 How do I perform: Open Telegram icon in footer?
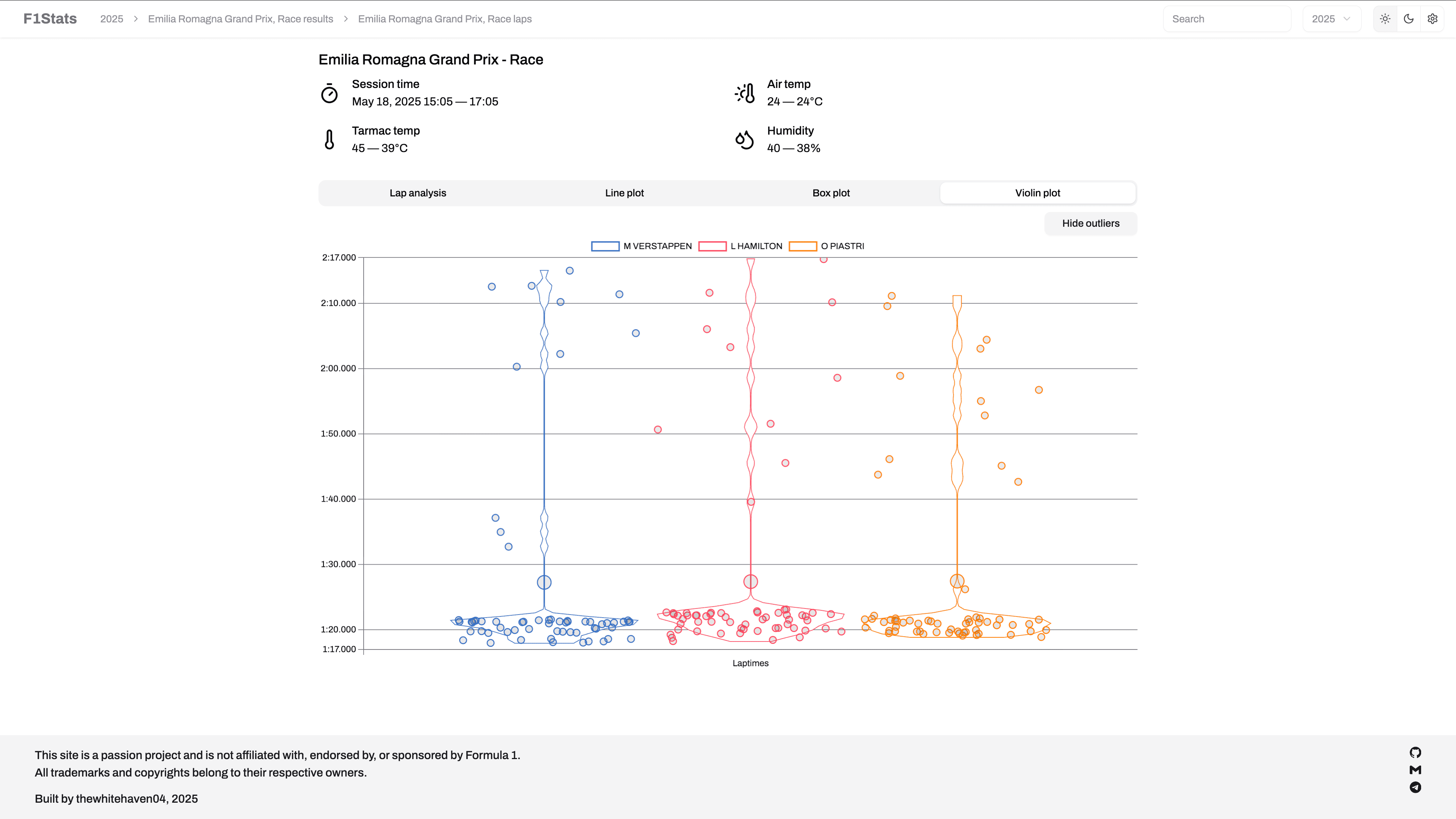1415,788
